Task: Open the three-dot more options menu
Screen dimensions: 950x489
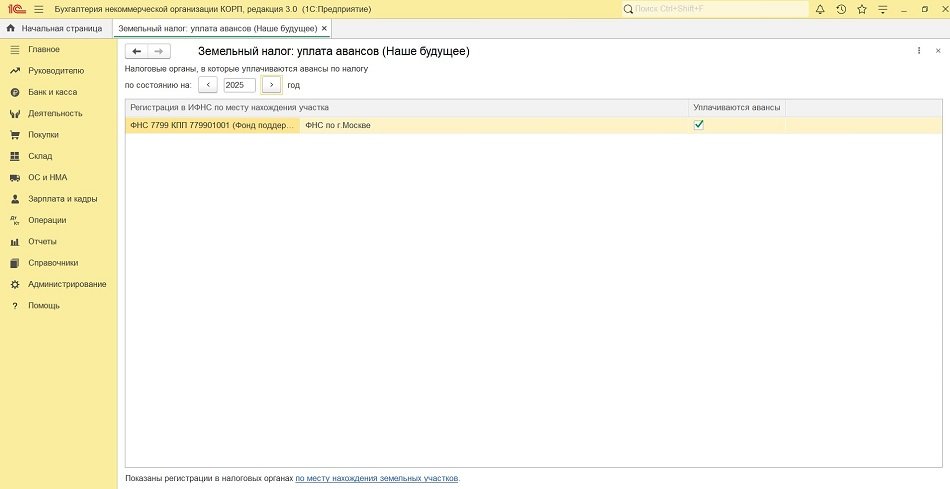Action: (919, 51)
